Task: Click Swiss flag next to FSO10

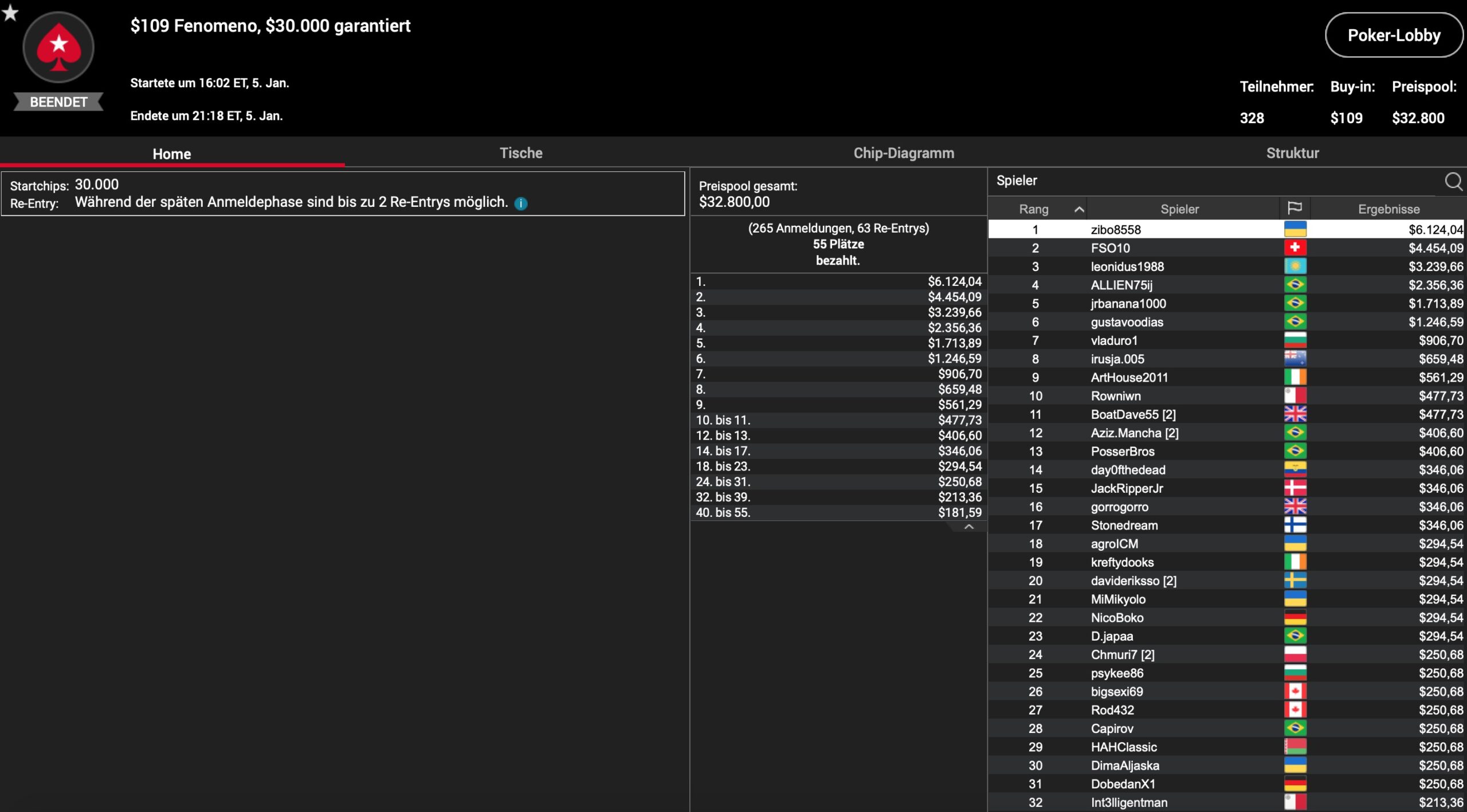Action: (x=1295, y=248)
